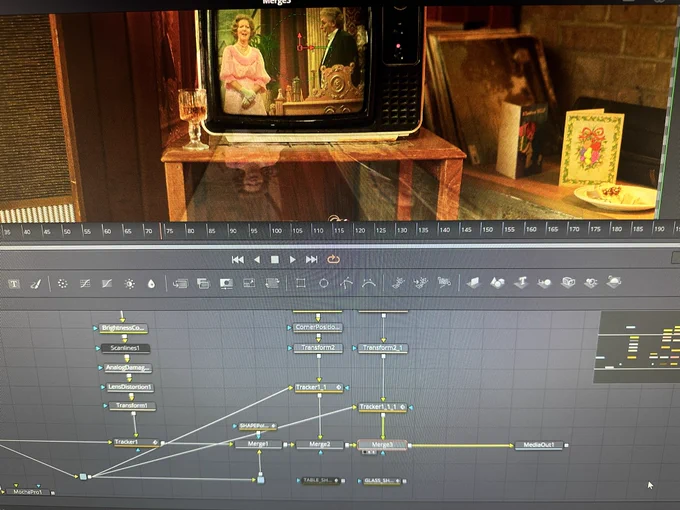The width and height of the screenshot is (680, 510).
Task: Select the Merge1 node
Action: click(x=258, y=444)
